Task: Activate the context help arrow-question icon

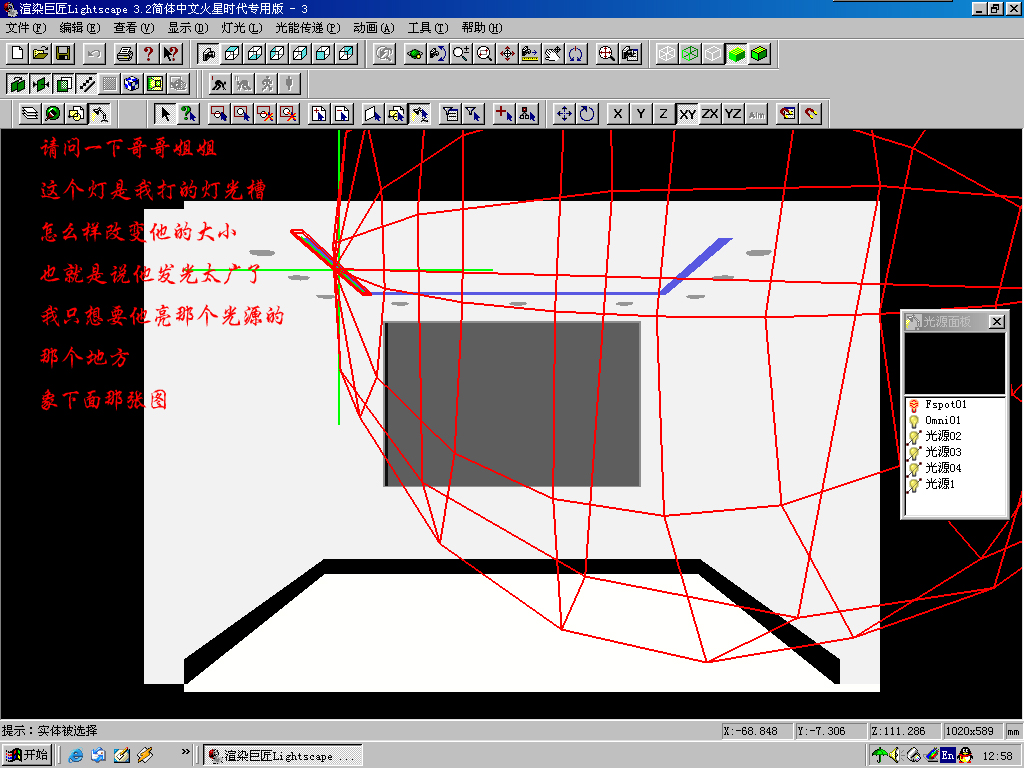Action: (x=171, y=54)
